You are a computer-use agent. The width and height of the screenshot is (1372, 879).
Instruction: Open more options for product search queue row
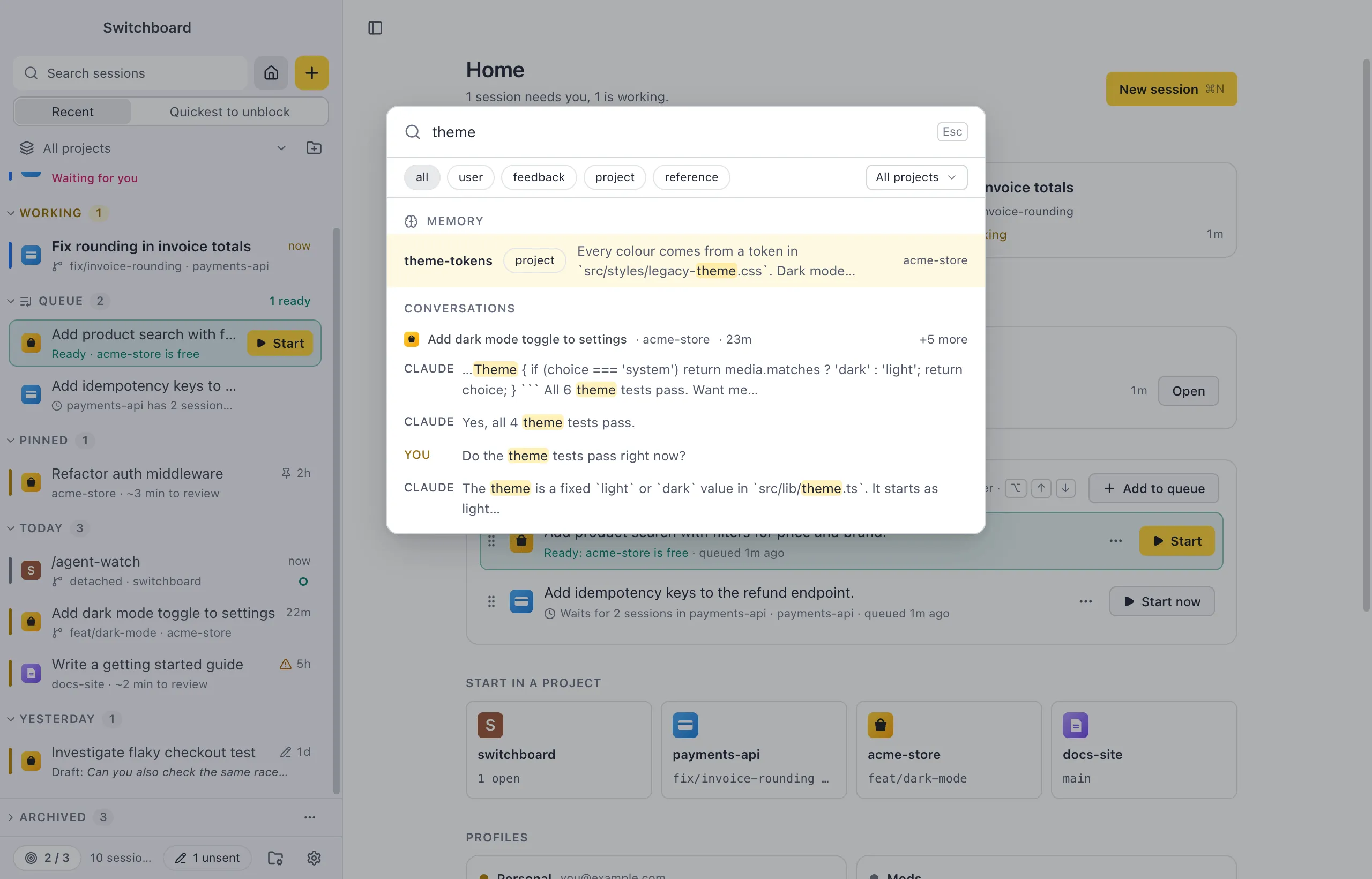(x=1115, y=540)
